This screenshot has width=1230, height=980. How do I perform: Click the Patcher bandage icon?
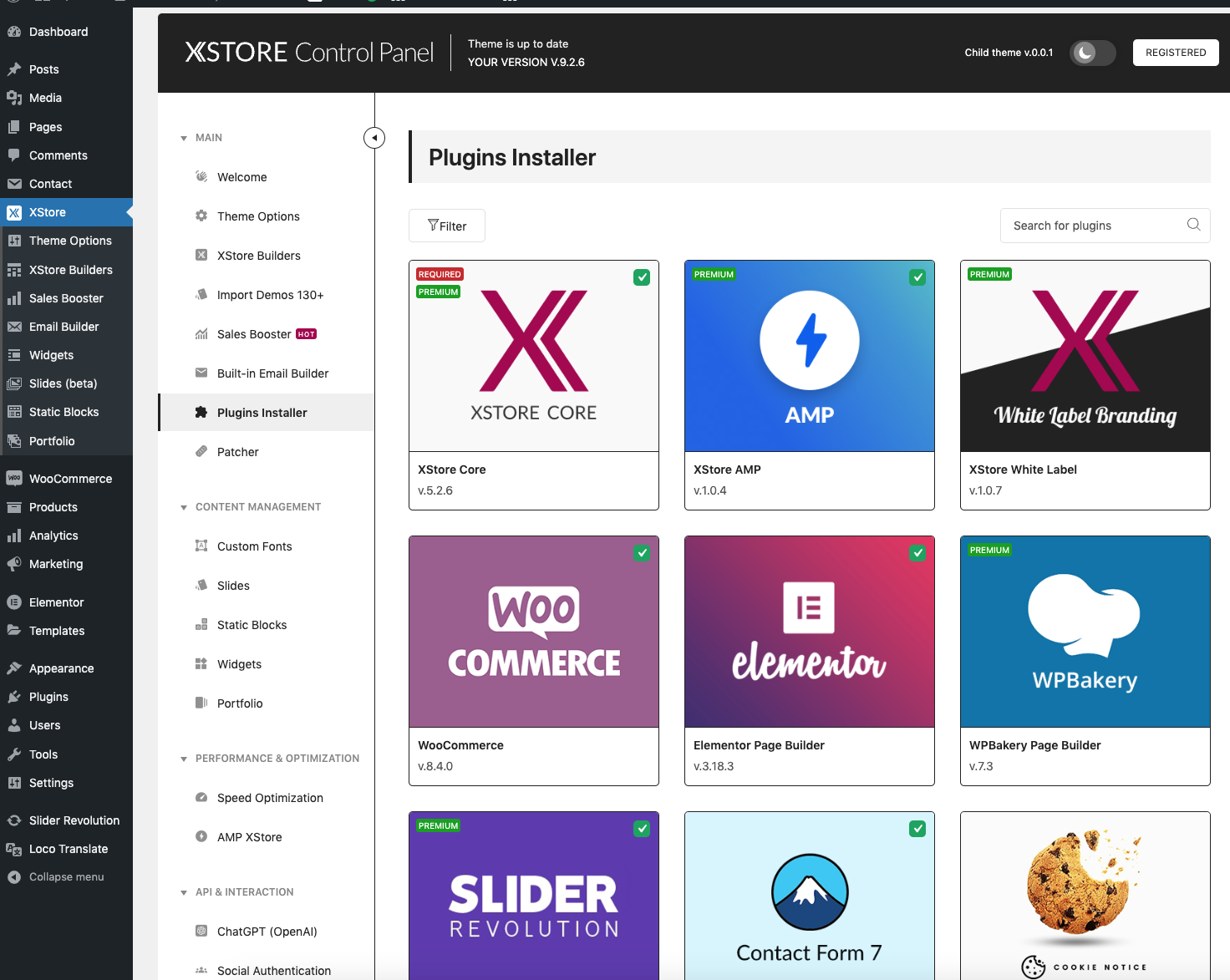coord(201,451)
